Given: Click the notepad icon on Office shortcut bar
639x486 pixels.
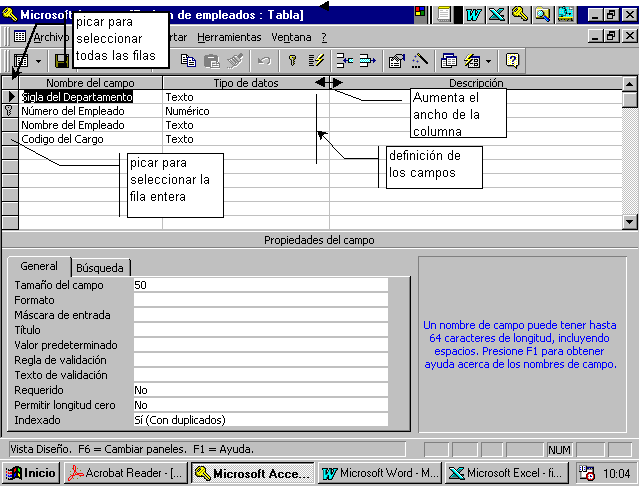Looking at the screenshot, I should [444, 15].
